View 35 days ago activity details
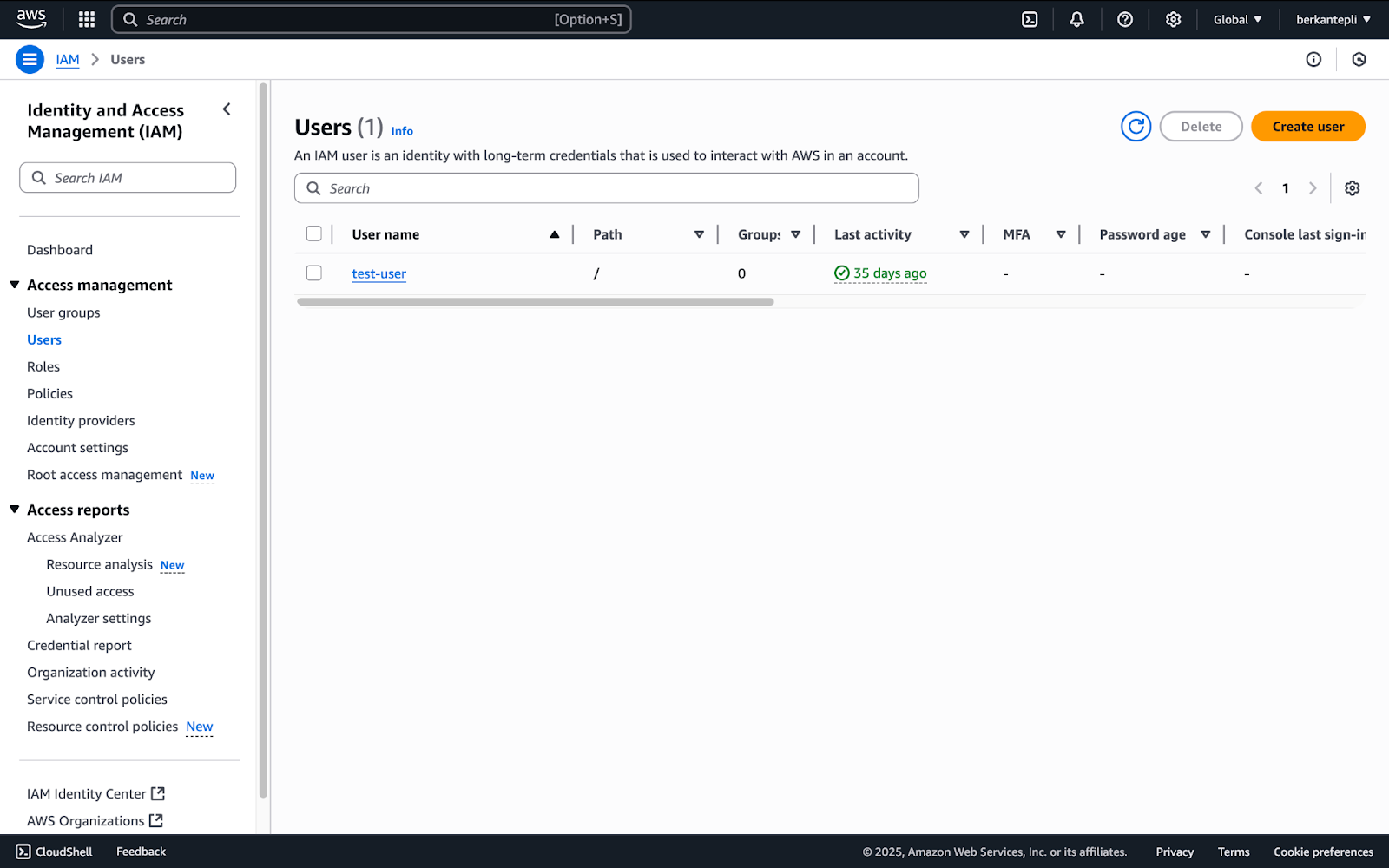Viewport: 1389px width, 868px height. click(880, 273)
